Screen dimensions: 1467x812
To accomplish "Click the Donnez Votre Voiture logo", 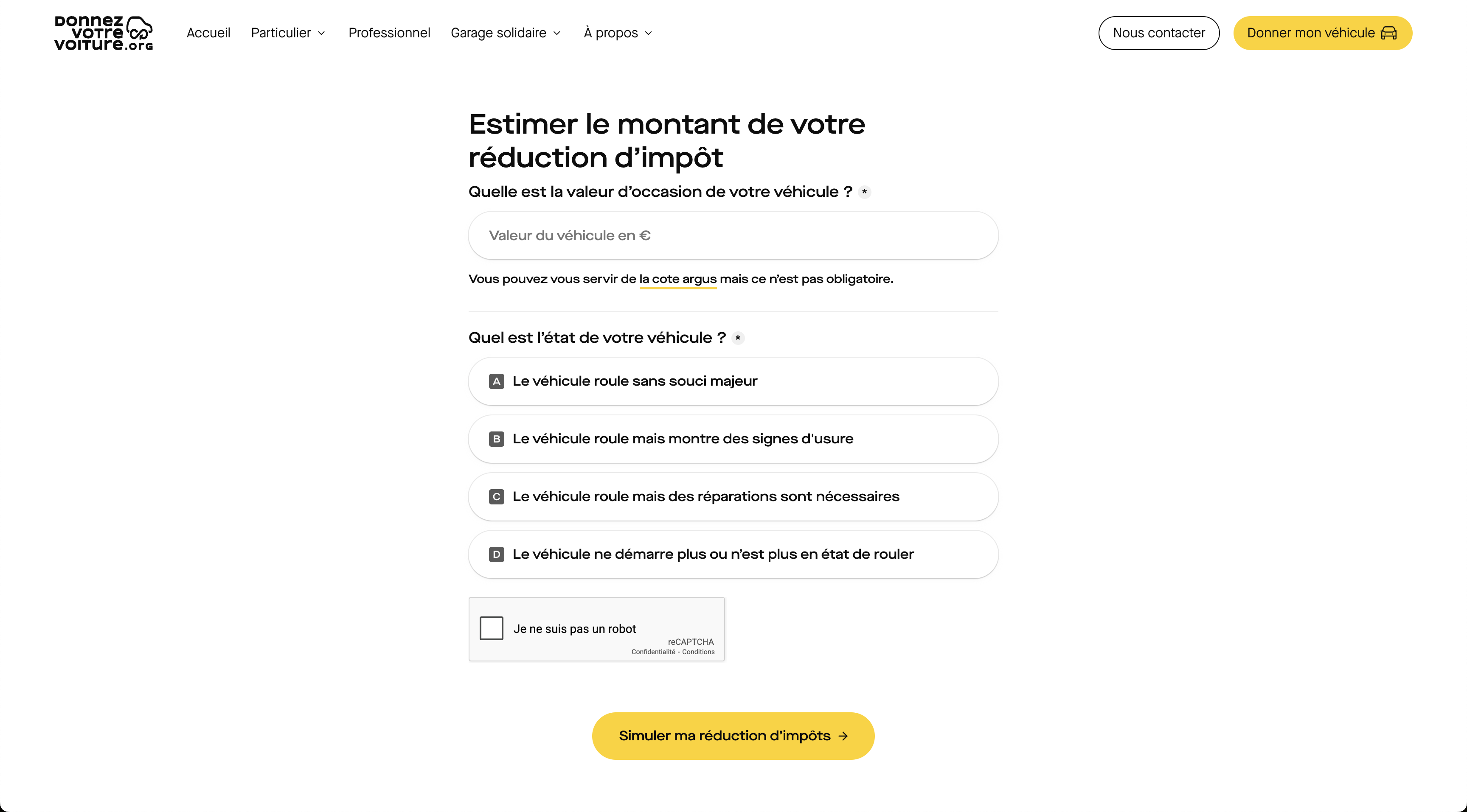I will pyautogui.click(x=103, y=33).
